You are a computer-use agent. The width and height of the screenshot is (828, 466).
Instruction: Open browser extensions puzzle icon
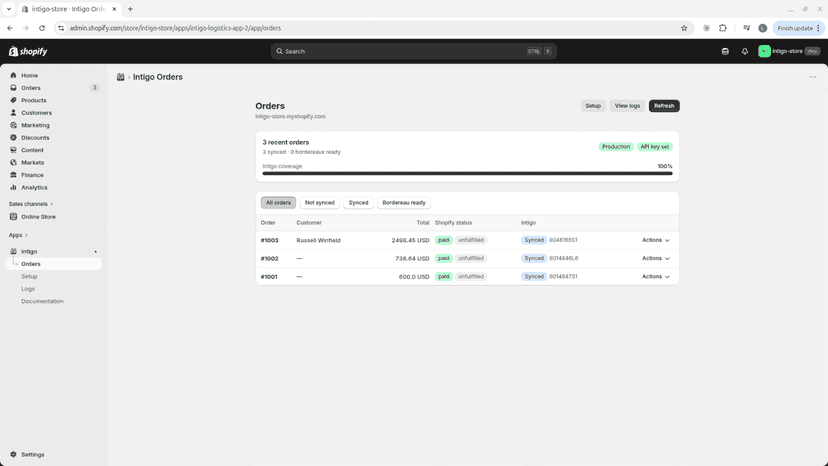pos(722,28)
